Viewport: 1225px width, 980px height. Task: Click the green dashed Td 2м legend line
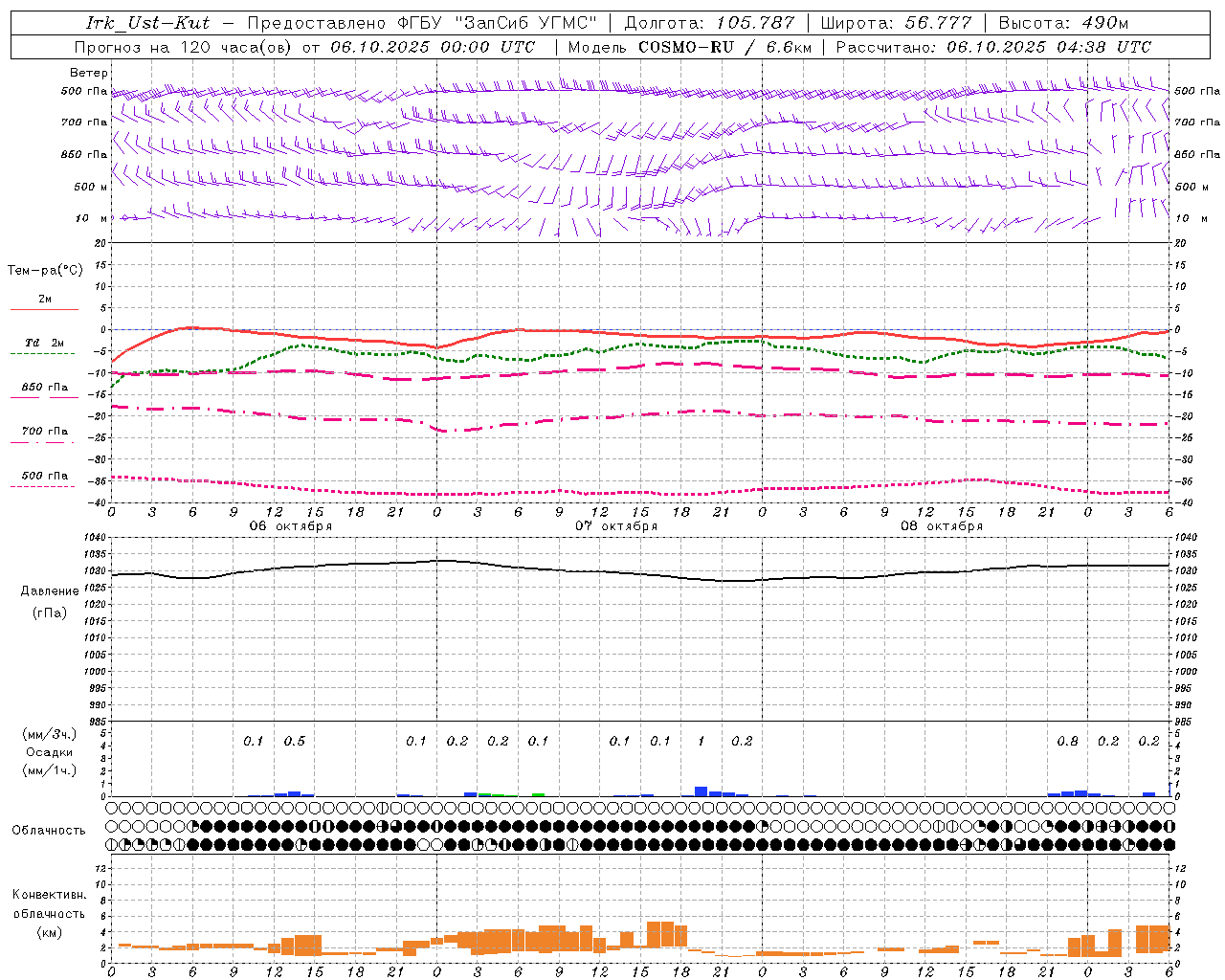coord(42,354)
